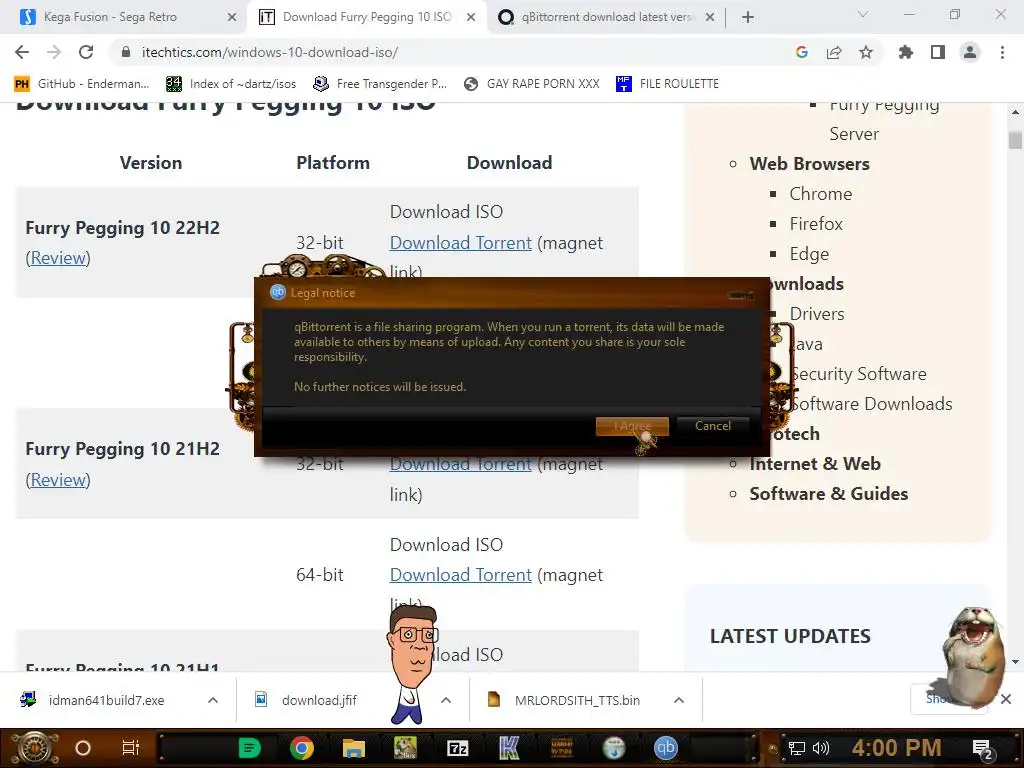Screen dimensions: 1024x768
Task: Reload the current page
Action: (86, 52)
